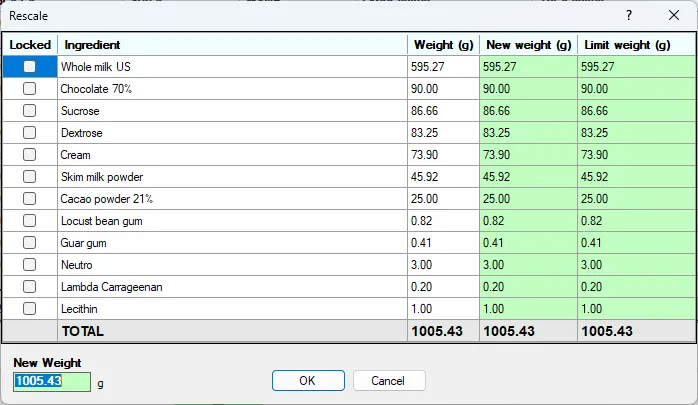This screenshot has width=698, height=405.
Task: Select the Cacao powder 21% name cell
Action: [x=232, y=198]
